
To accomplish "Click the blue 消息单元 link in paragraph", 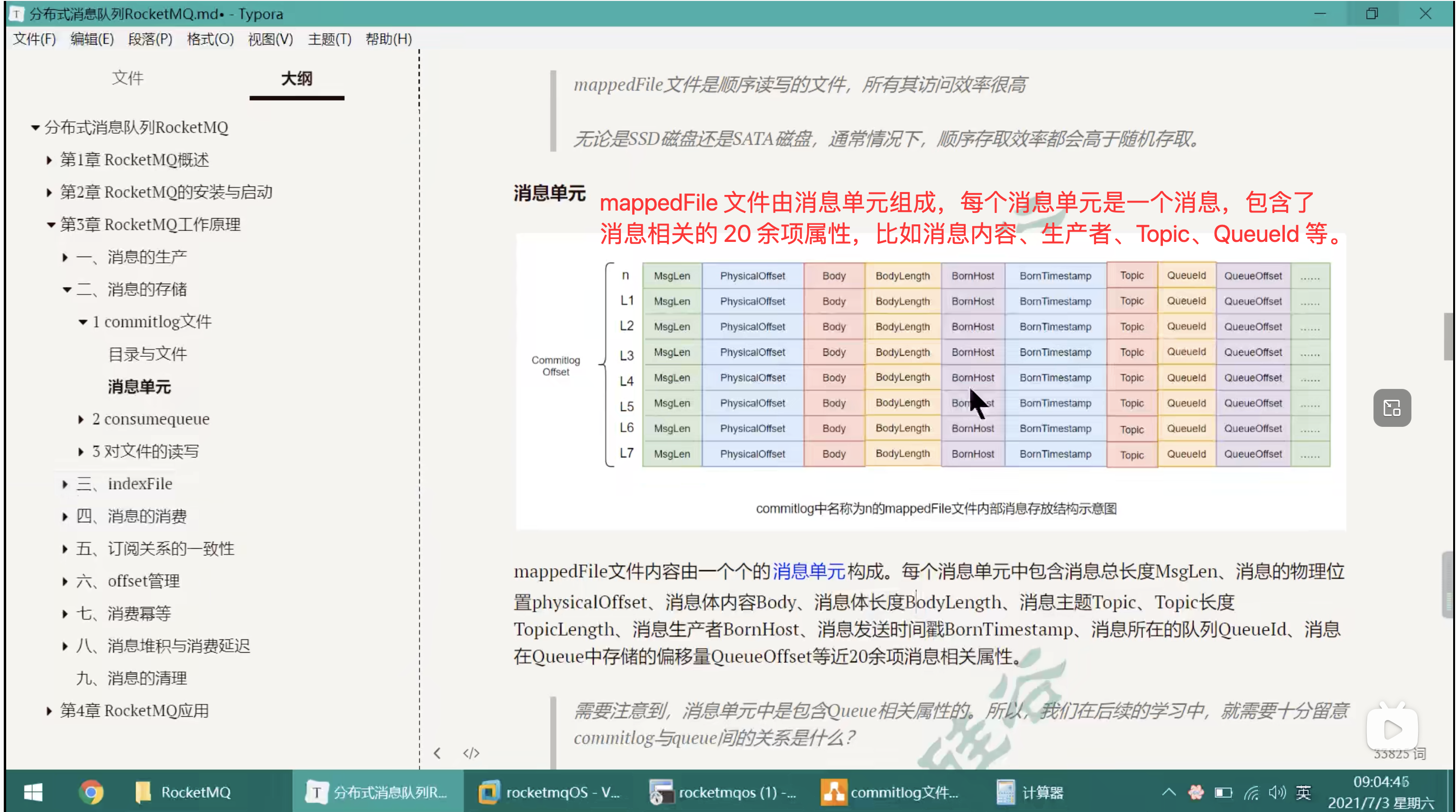I will (808, 571).
